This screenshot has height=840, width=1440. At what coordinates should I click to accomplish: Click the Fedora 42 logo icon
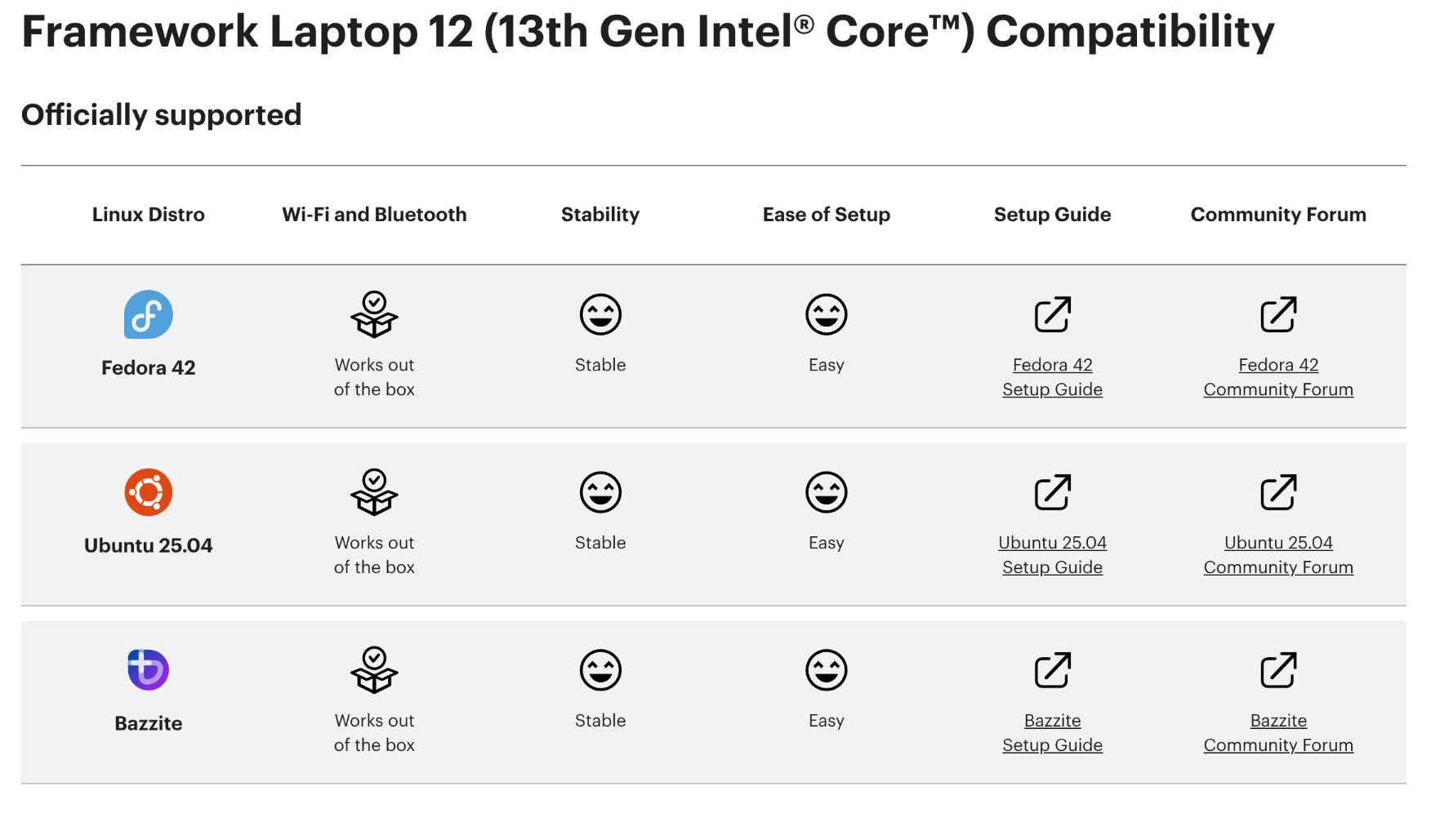(148, 314)
